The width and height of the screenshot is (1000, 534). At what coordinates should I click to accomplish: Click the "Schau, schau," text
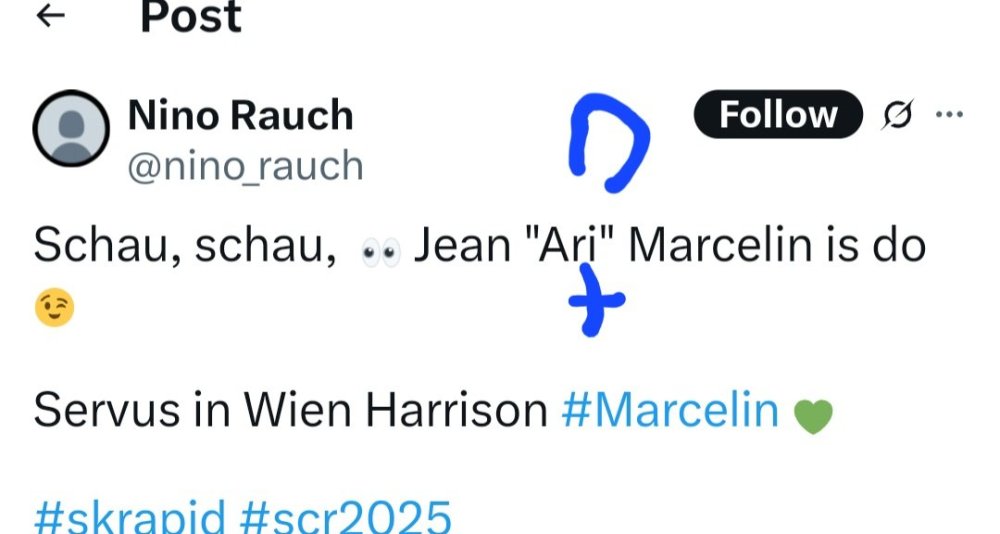pyautogui.click(x=185, y=245)
